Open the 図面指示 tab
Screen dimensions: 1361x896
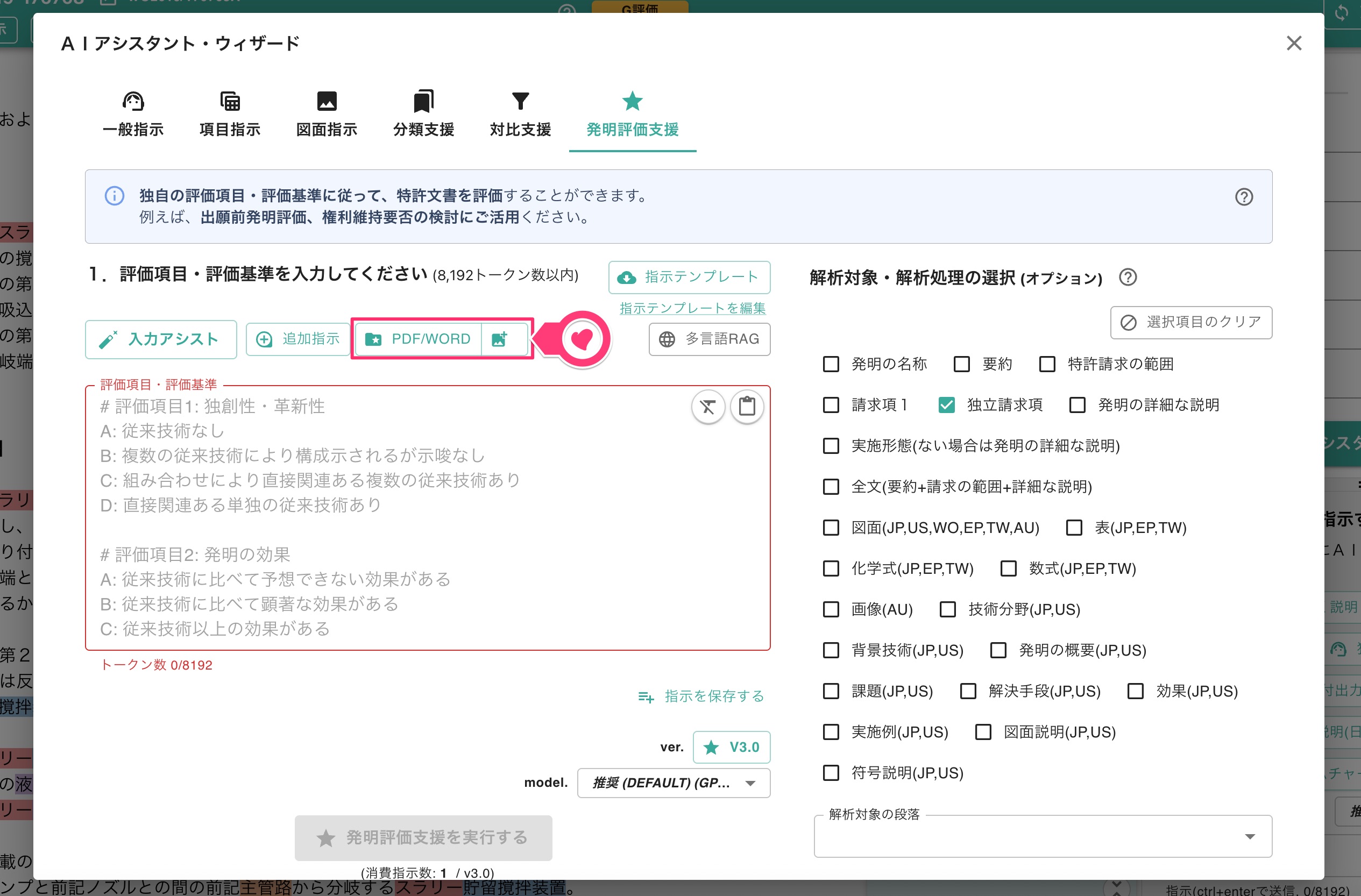tap(327, 115)
